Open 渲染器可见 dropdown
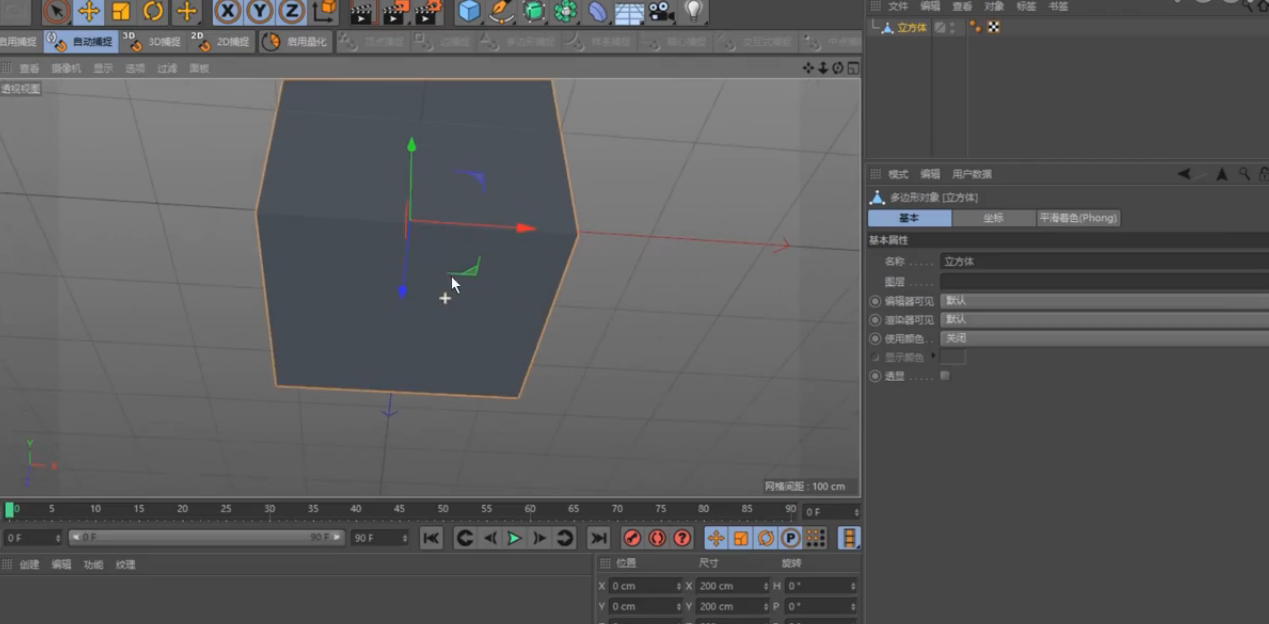1269x624 pixels. [x=1104, y=319]
